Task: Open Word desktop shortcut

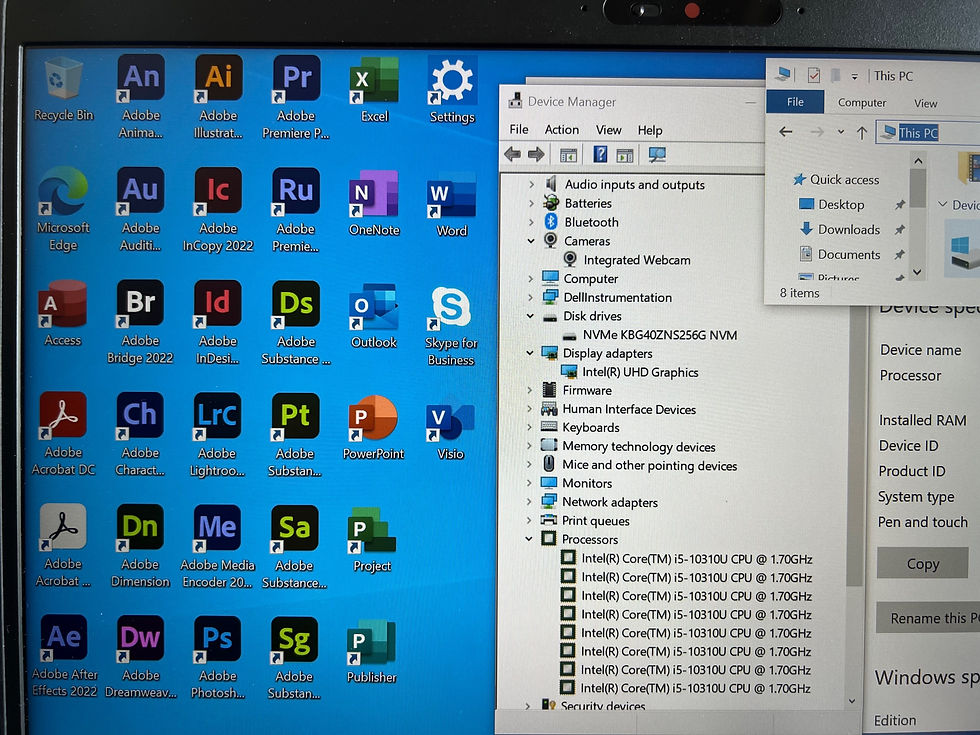Action: (451, 203)
